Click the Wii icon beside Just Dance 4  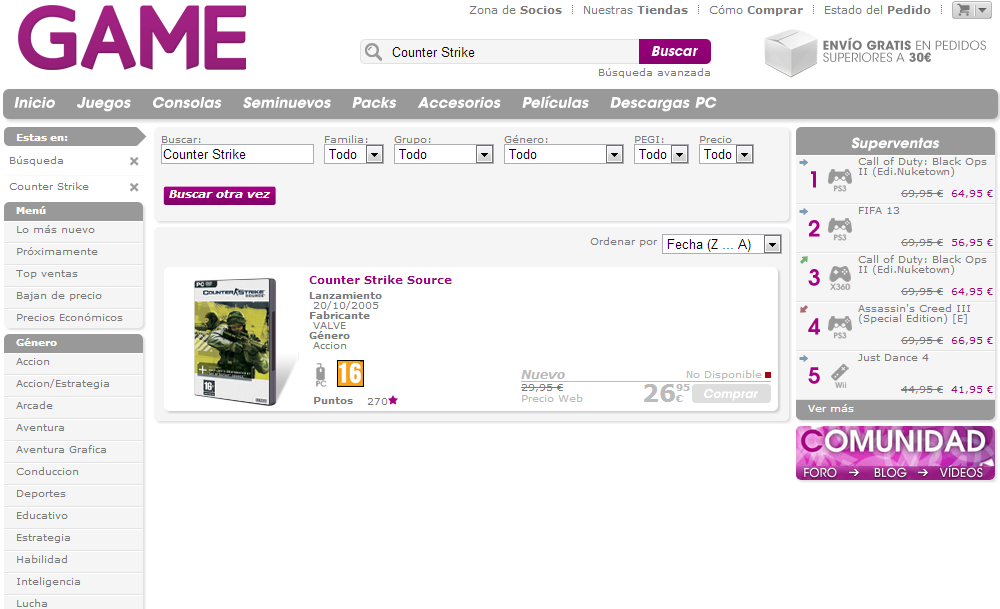[x=840, y=374]
